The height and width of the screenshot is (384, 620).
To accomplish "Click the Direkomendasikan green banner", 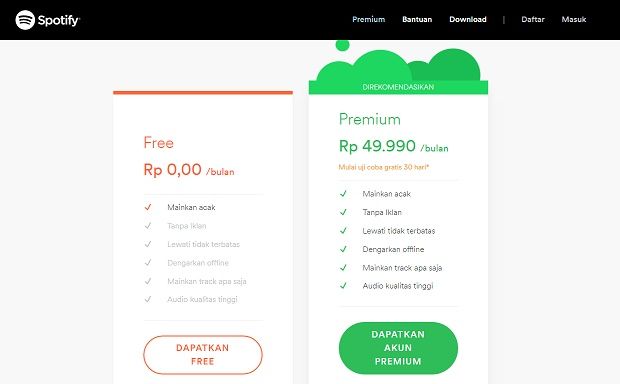I will point(398,87).
